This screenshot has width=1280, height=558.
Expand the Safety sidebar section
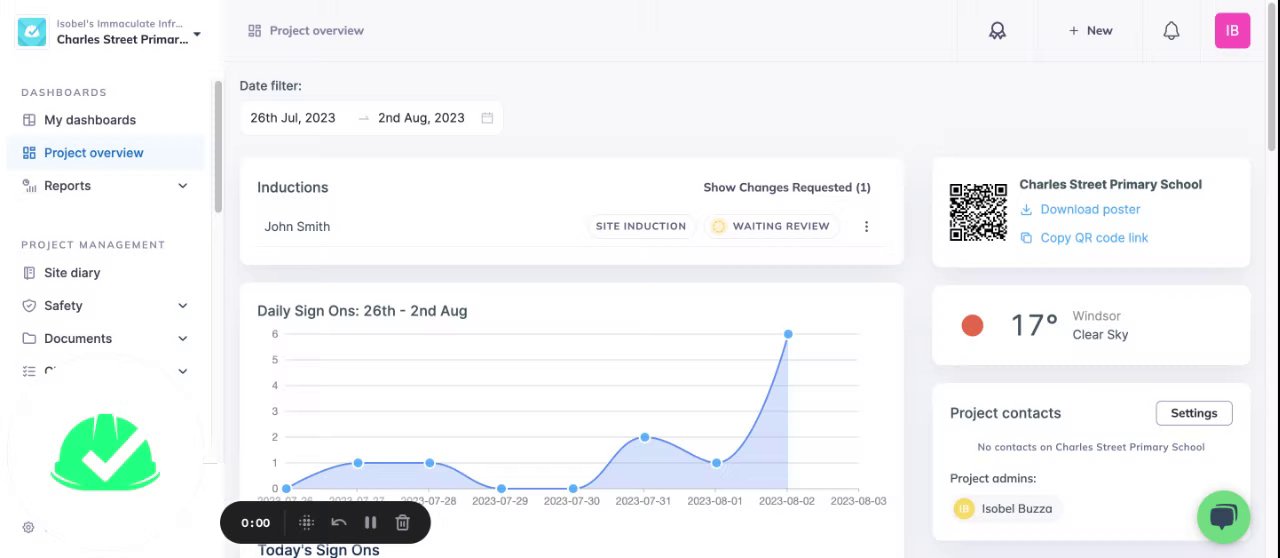(x=182, y=306)
